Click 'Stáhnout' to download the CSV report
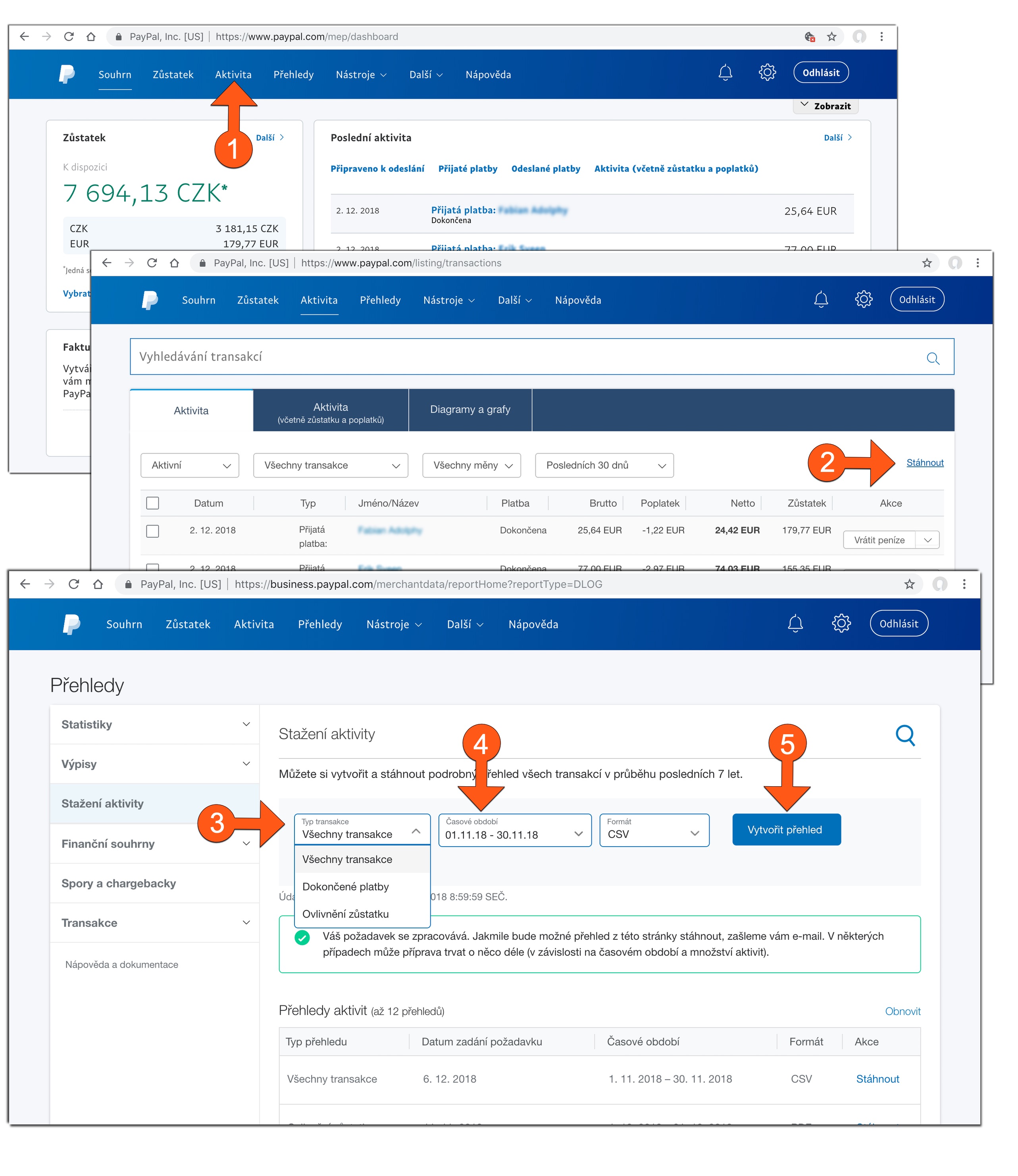The image size is (1018, 1176). coord(877,1078)
